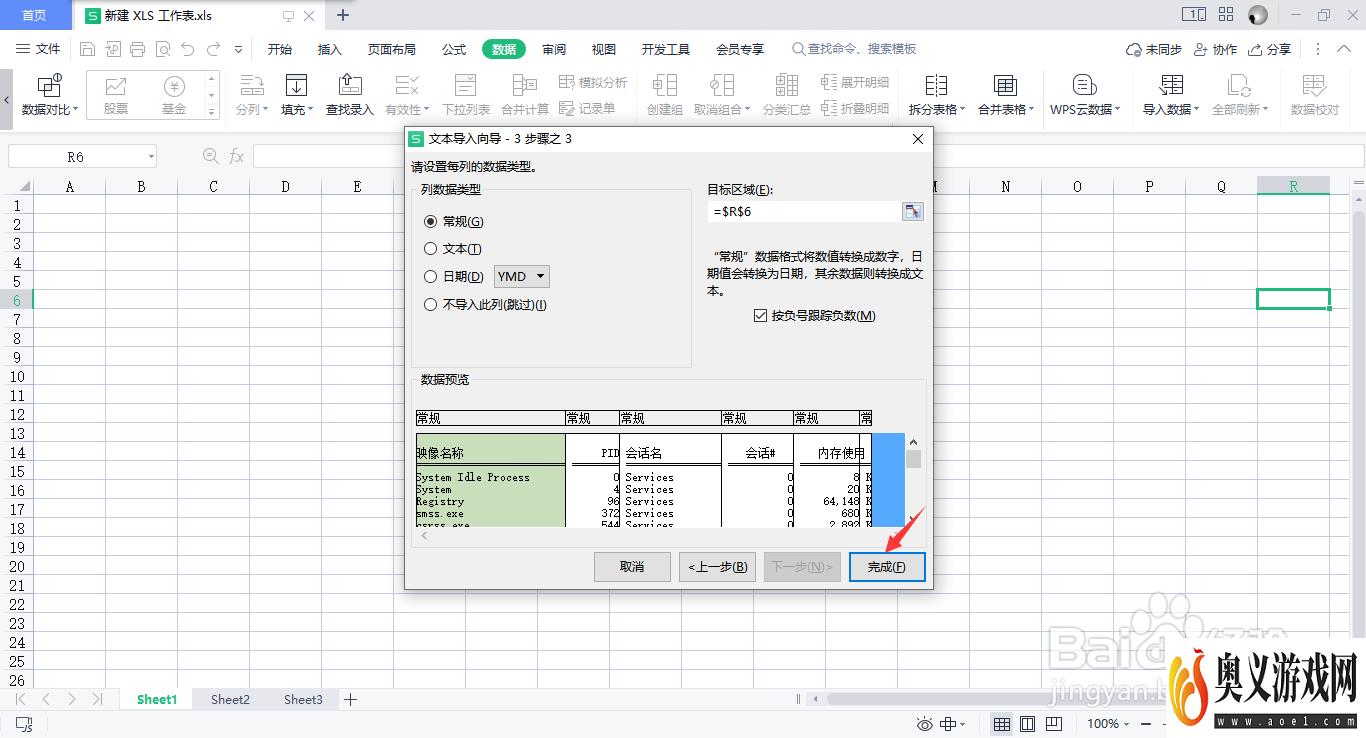The image size is (1366, 738).
Task: Open the 分列 tool
Action: click(x=251, y=96)
